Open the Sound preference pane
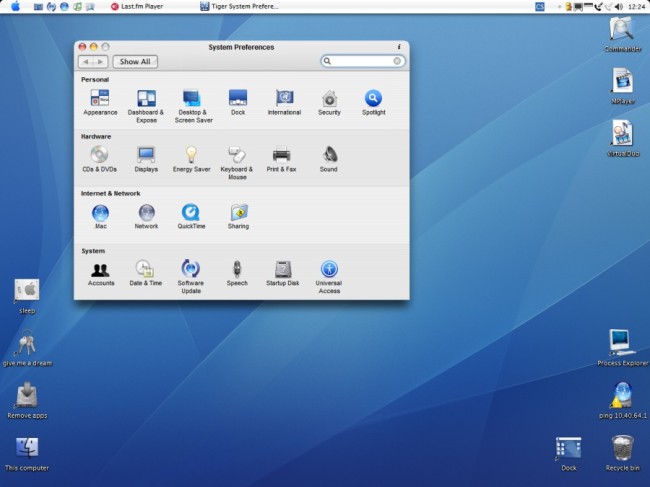Image resolution: width=650 pixels, height=487 pixels. (x=329, y=160)
